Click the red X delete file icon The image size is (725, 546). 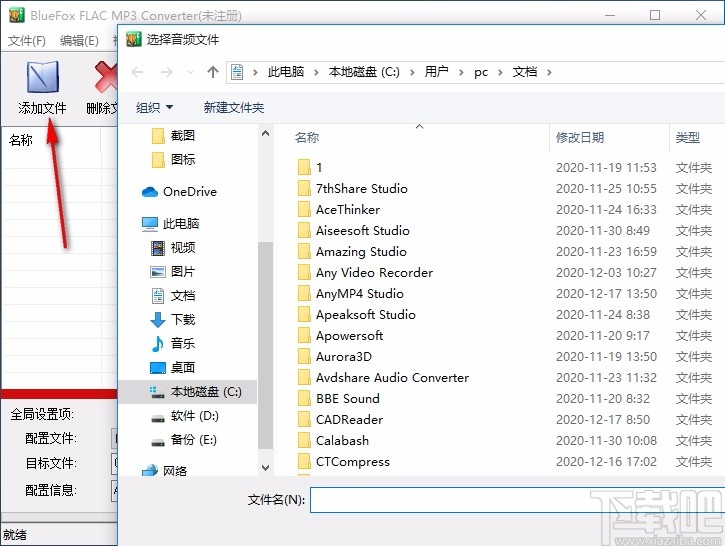tap(106, 77)
